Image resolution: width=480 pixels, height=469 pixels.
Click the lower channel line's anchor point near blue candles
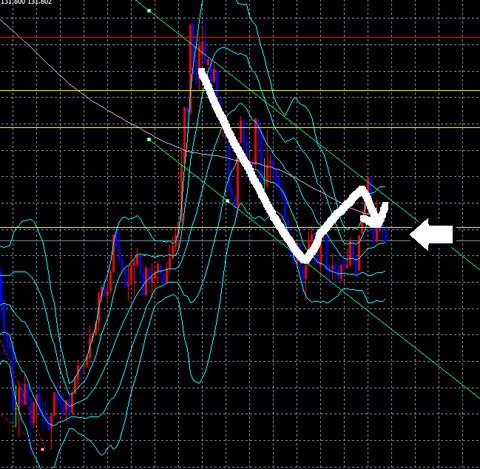[228, 201]
